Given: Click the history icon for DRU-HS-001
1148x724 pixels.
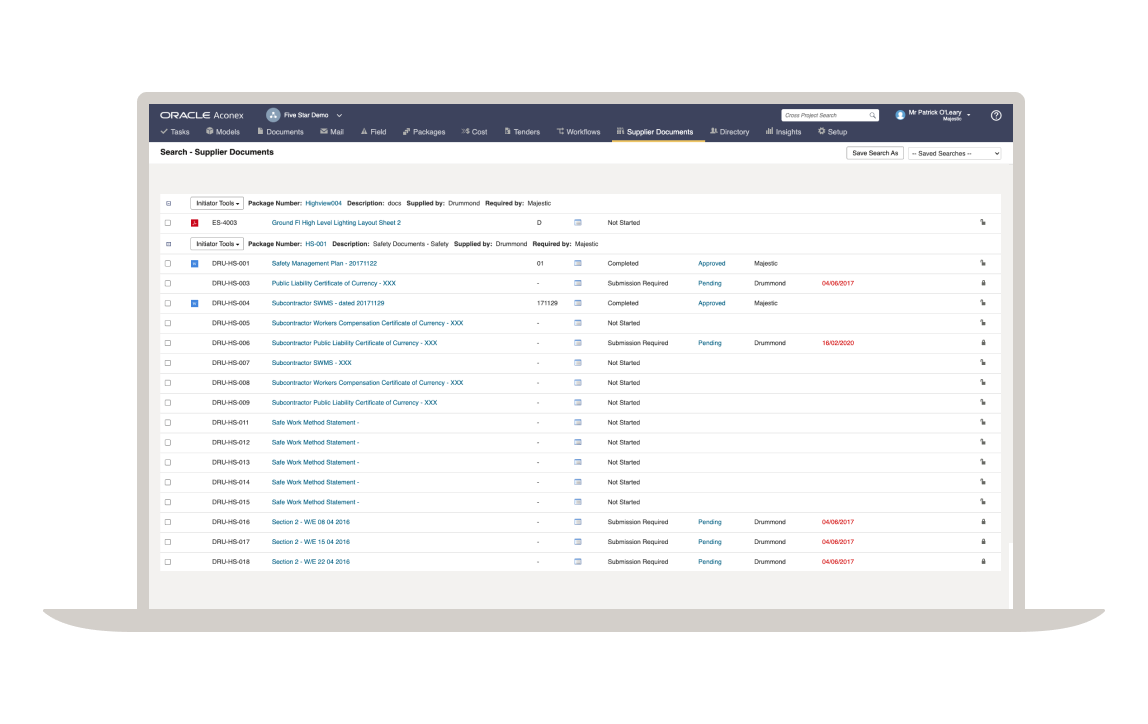Looking at the screenshot, I should point(983,263).
